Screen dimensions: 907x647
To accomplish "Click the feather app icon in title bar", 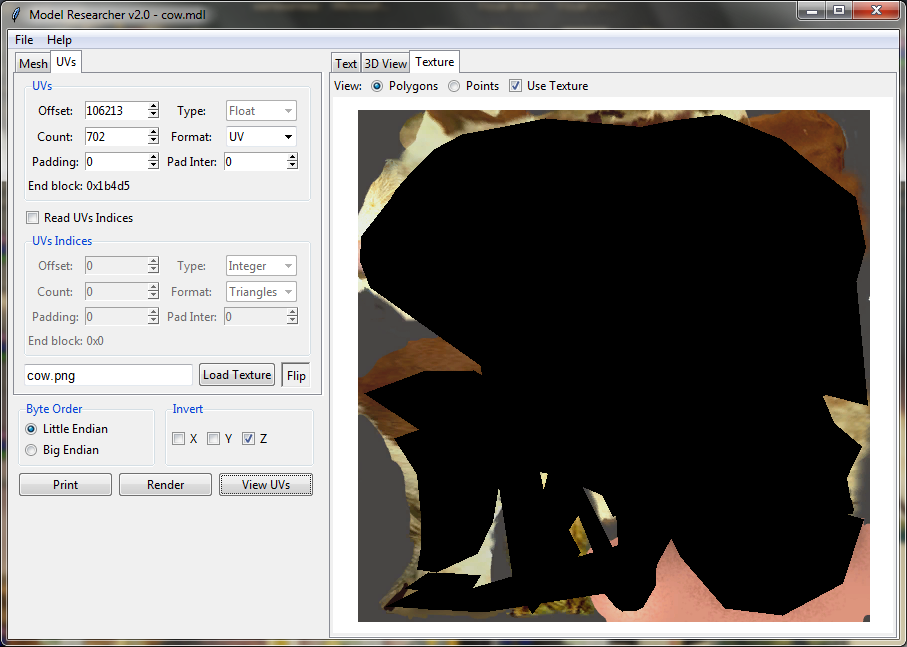I will click(x=16, y=14).
